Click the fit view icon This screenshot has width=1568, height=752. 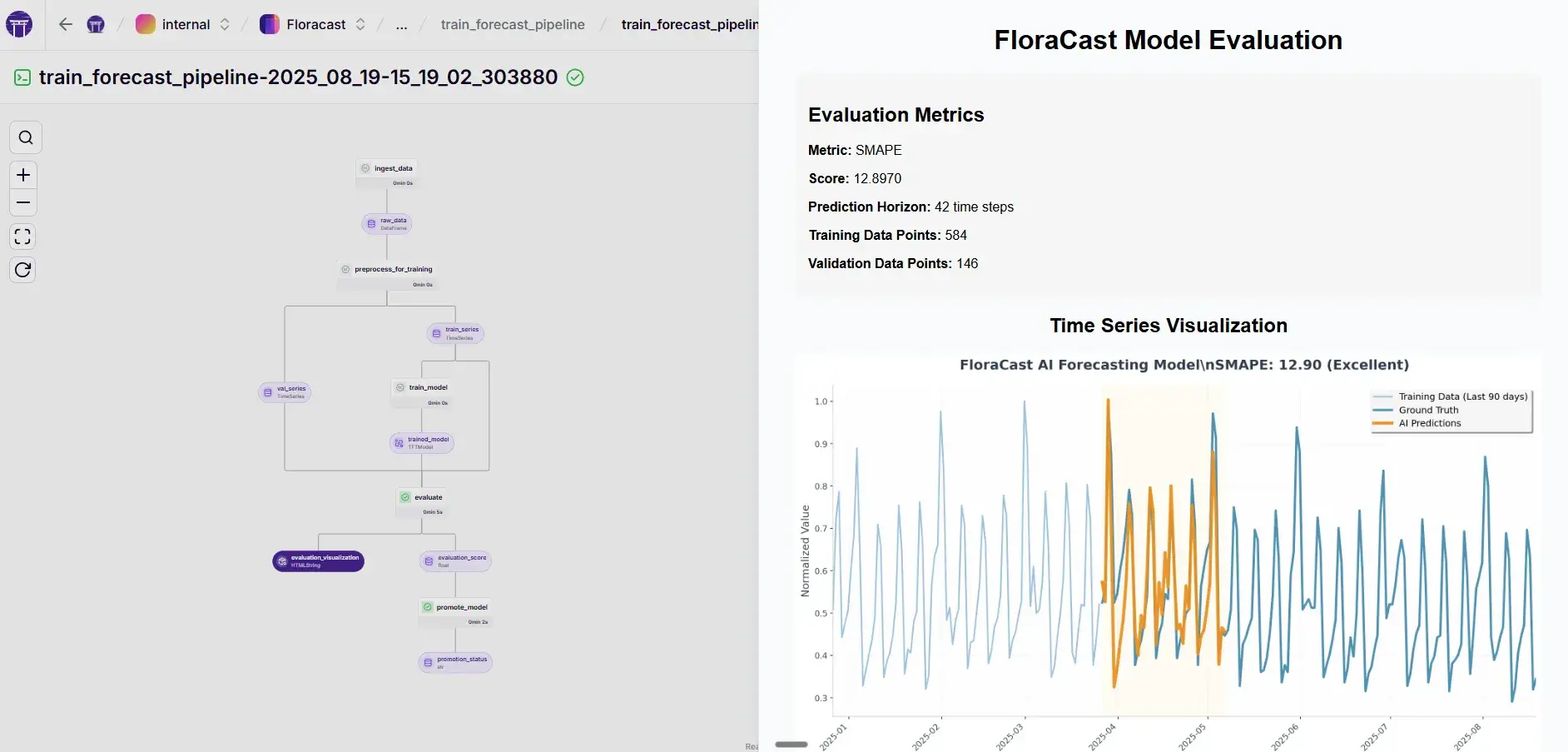pyautogui.click(x=23, y=237)
